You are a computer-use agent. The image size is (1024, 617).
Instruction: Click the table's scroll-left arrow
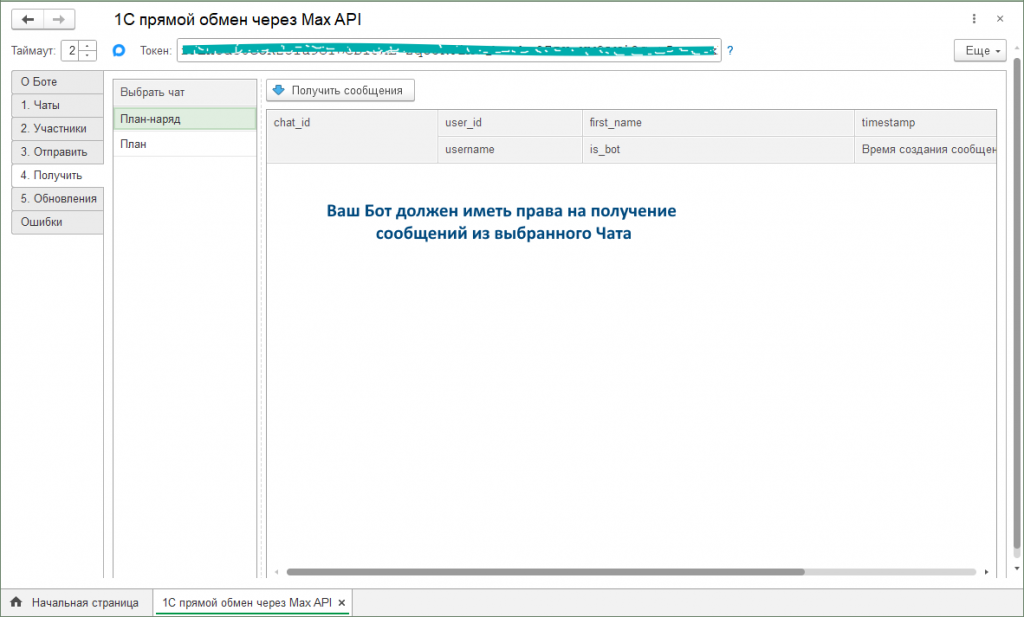pos(277,572)
